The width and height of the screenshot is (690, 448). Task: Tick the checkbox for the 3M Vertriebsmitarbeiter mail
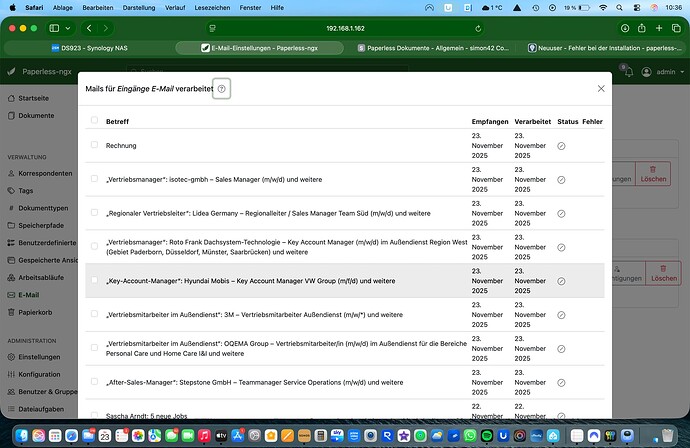coord(94,314)
